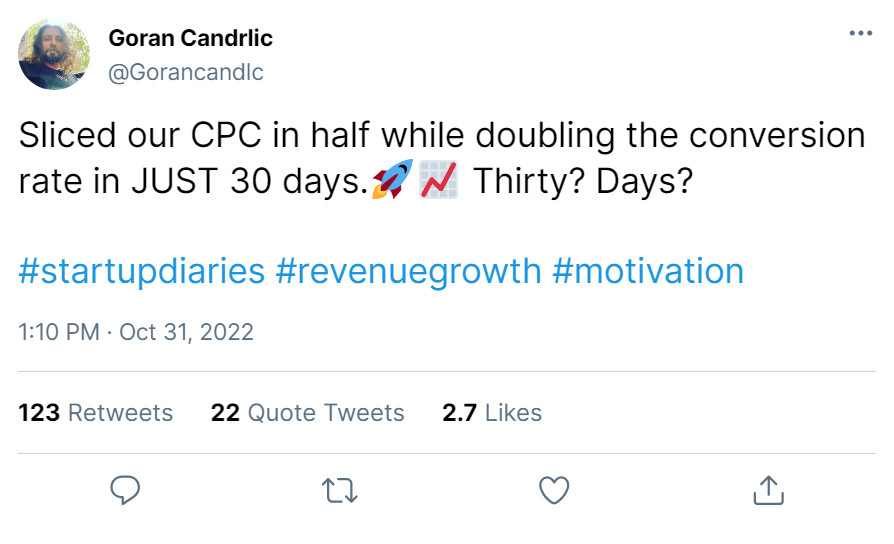
Task: Follow the #revenuegrowth hashtag link
Action: point(408,271)
